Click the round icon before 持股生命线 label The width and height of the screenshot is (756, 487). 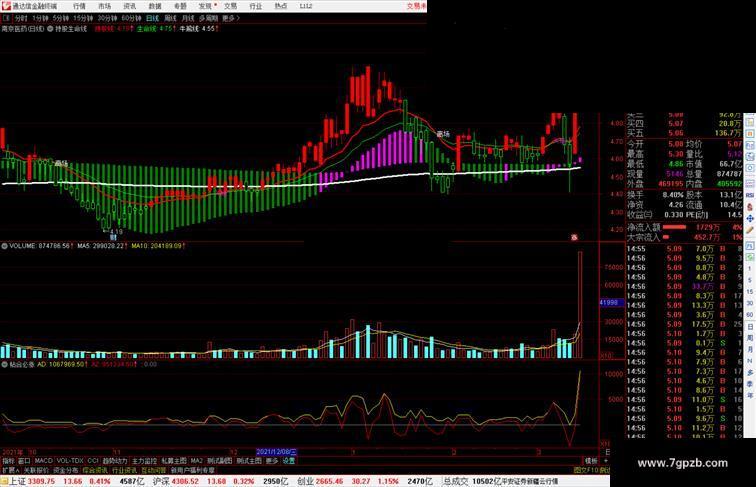[x=50, y=29]
